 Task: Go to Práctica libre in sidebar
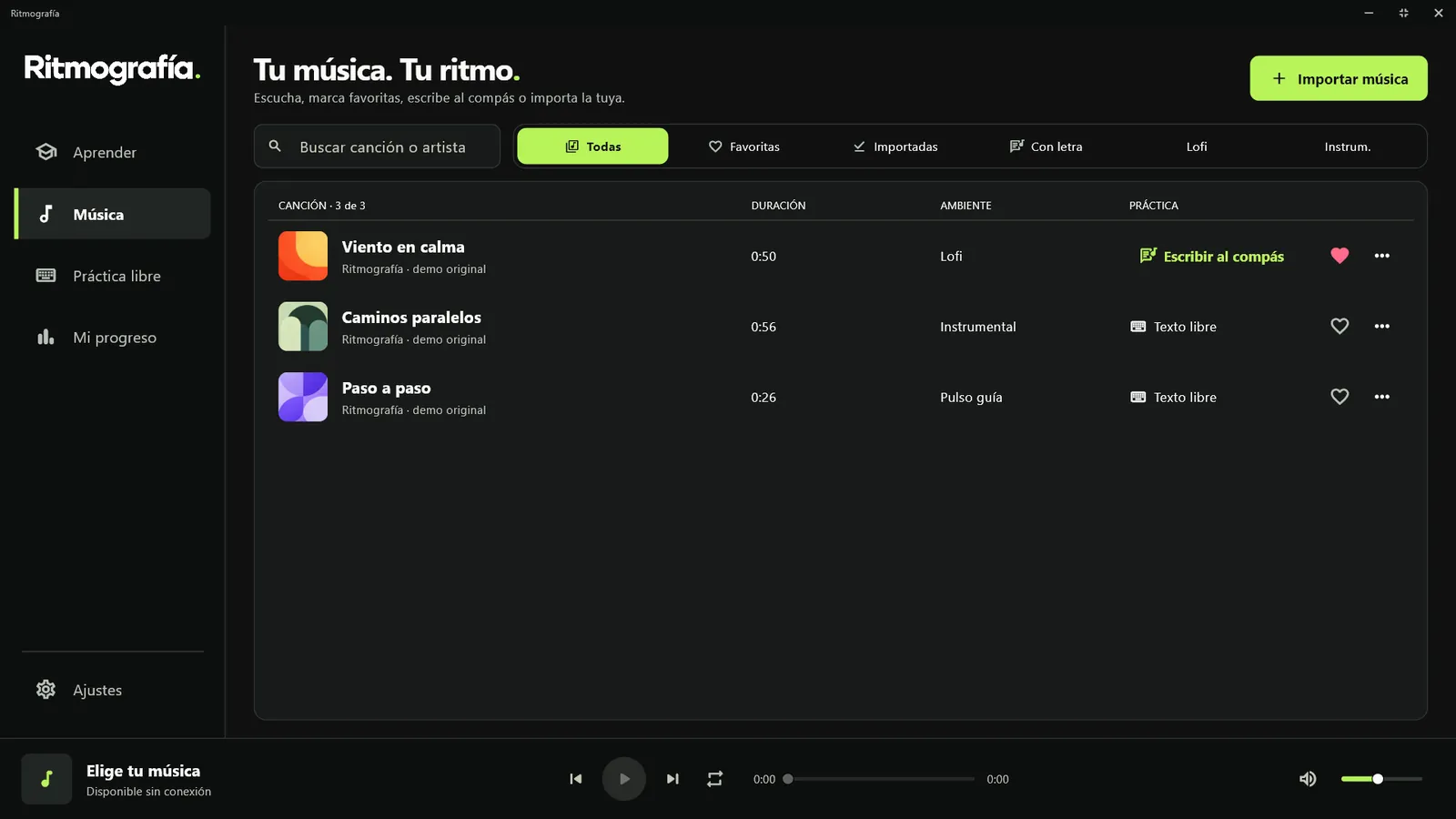[x=113, y=276]
